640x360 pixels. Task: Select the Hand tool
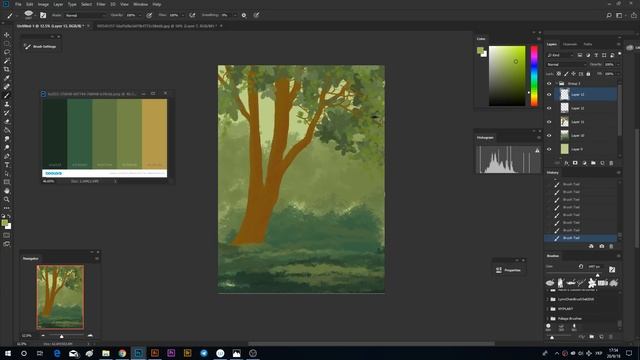pyautogui.click(x=7, y=191)
